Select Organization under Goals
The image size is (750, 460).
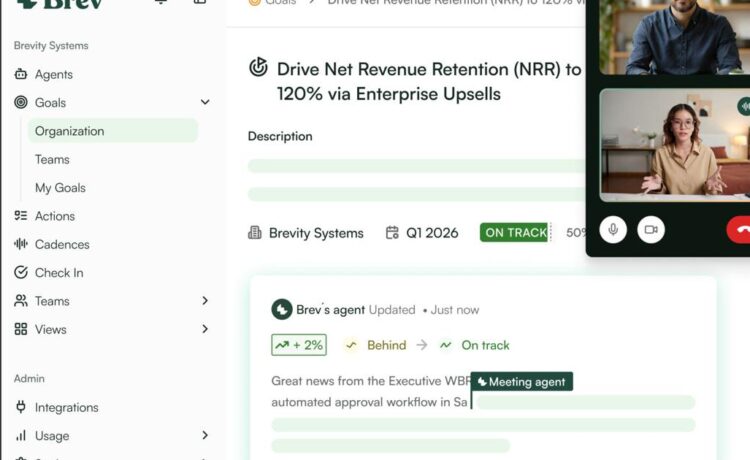point(70,131)
